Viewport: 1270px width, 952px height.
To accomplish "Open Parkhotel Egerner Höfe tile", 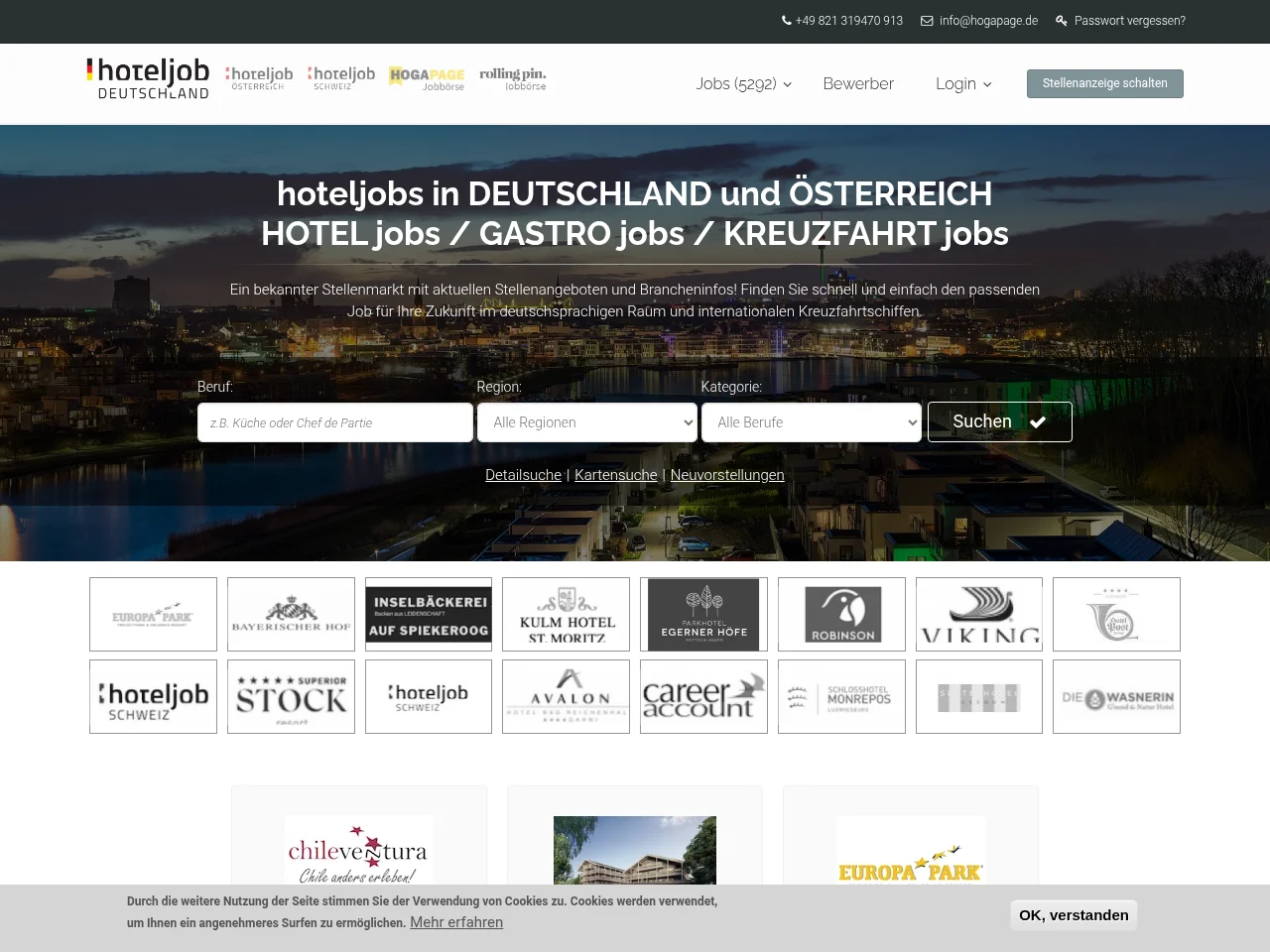I will click(x=703, y=615).
